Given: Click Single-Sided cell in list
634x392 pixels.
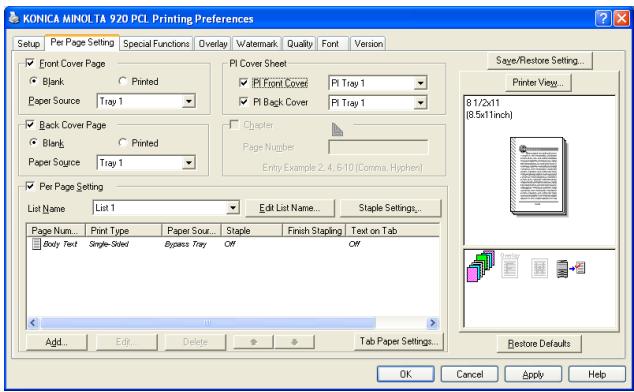Looking at the screenshot, I should pyautogui.click(x=109, y=244).
